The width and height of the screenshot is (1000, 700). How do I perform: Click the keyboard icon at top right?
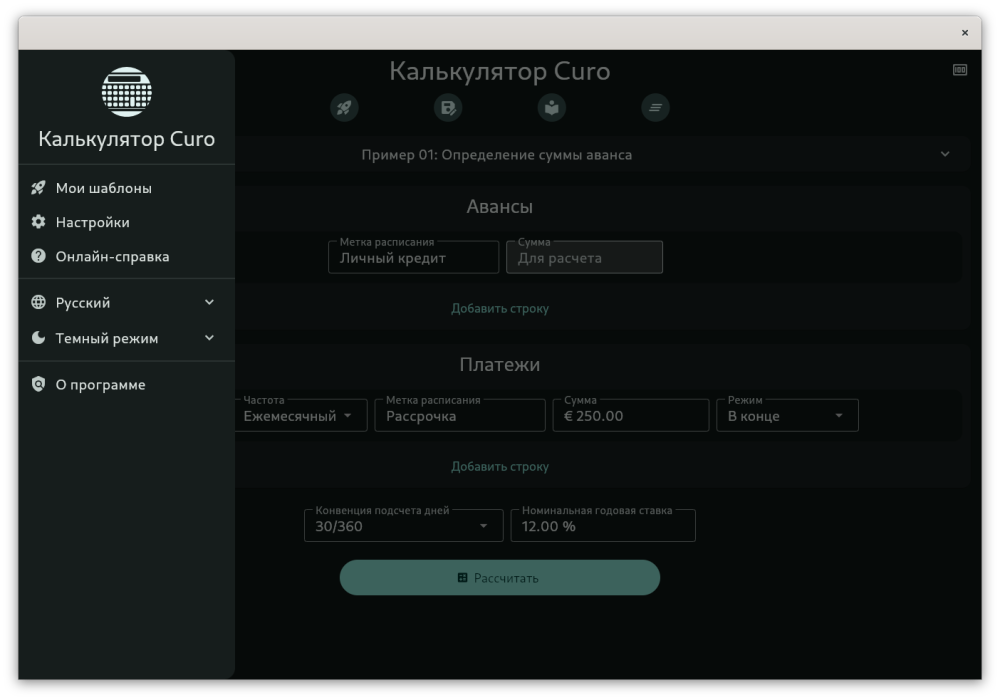[960, 69]
